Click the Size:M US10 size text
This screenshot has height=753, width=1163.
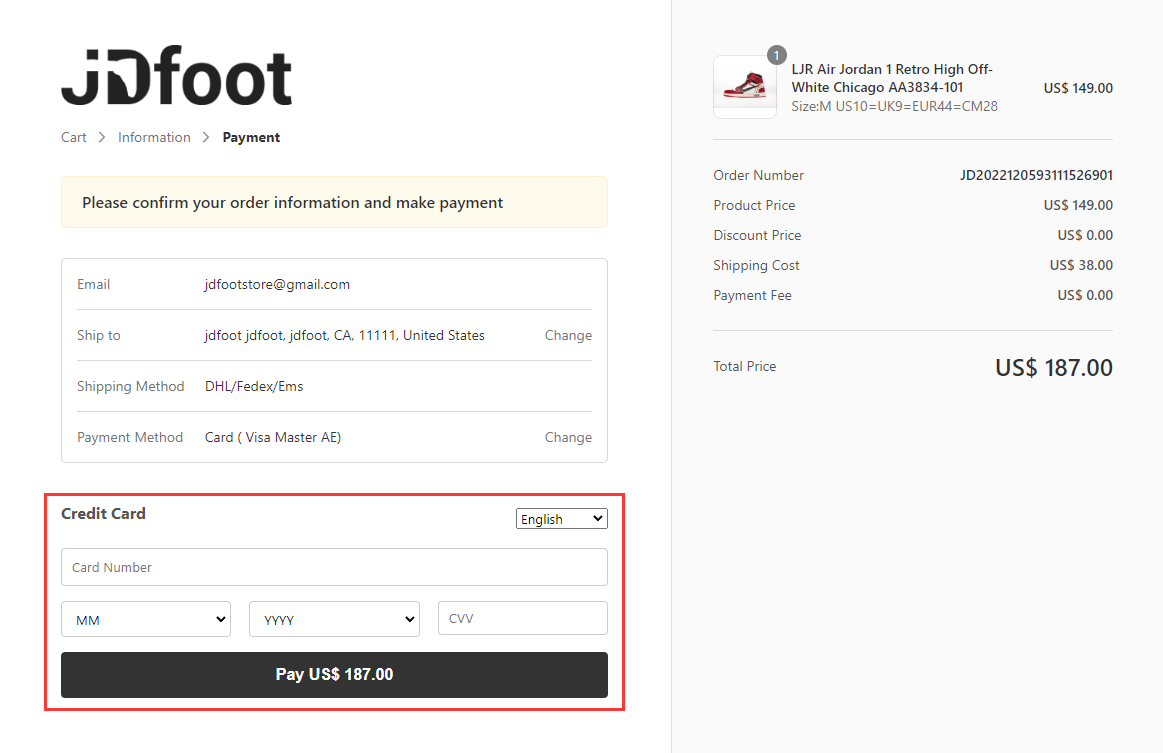pyautogui.click(x=895, y=106)
